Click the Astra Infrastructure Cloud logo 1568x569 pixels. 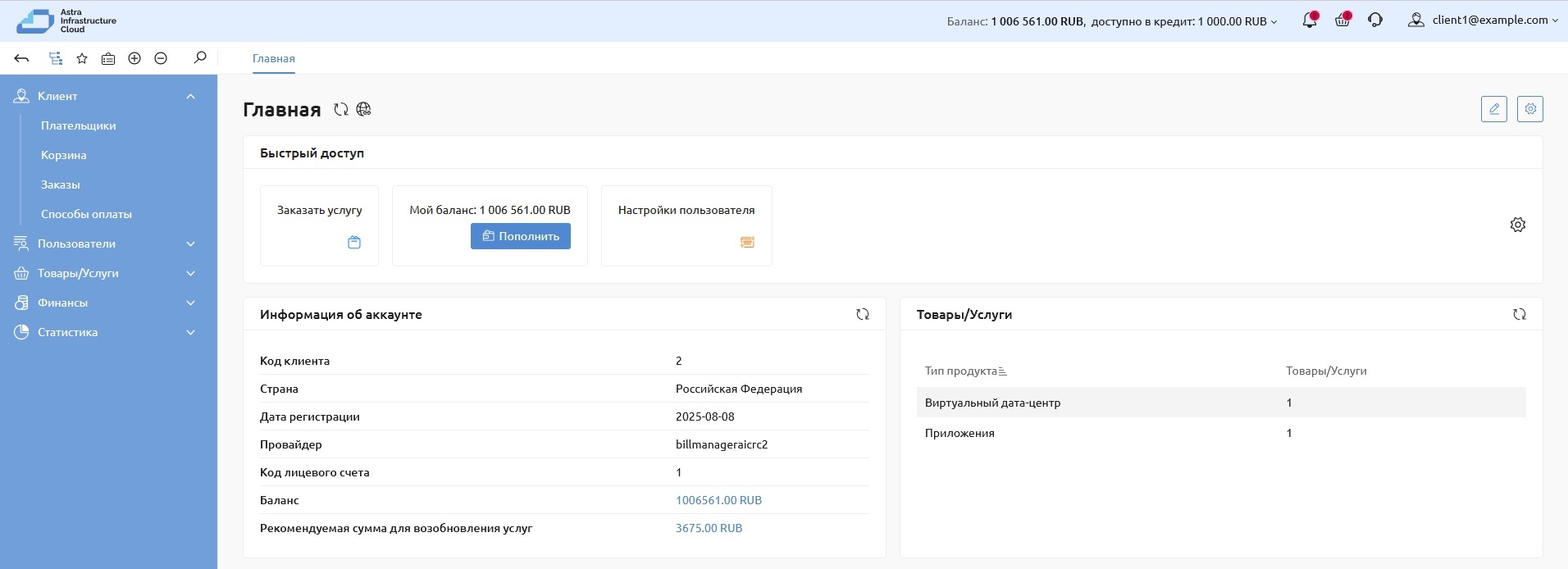pyautogui.click(x=66, y=21)
